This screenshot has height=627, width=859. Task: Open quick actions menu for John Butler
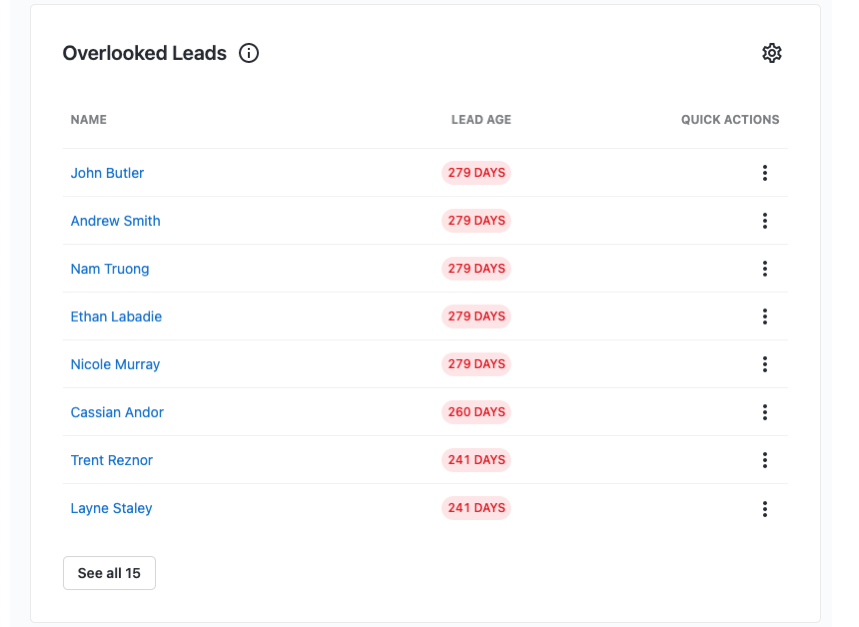pyautogui.click(x=764, y=173)
